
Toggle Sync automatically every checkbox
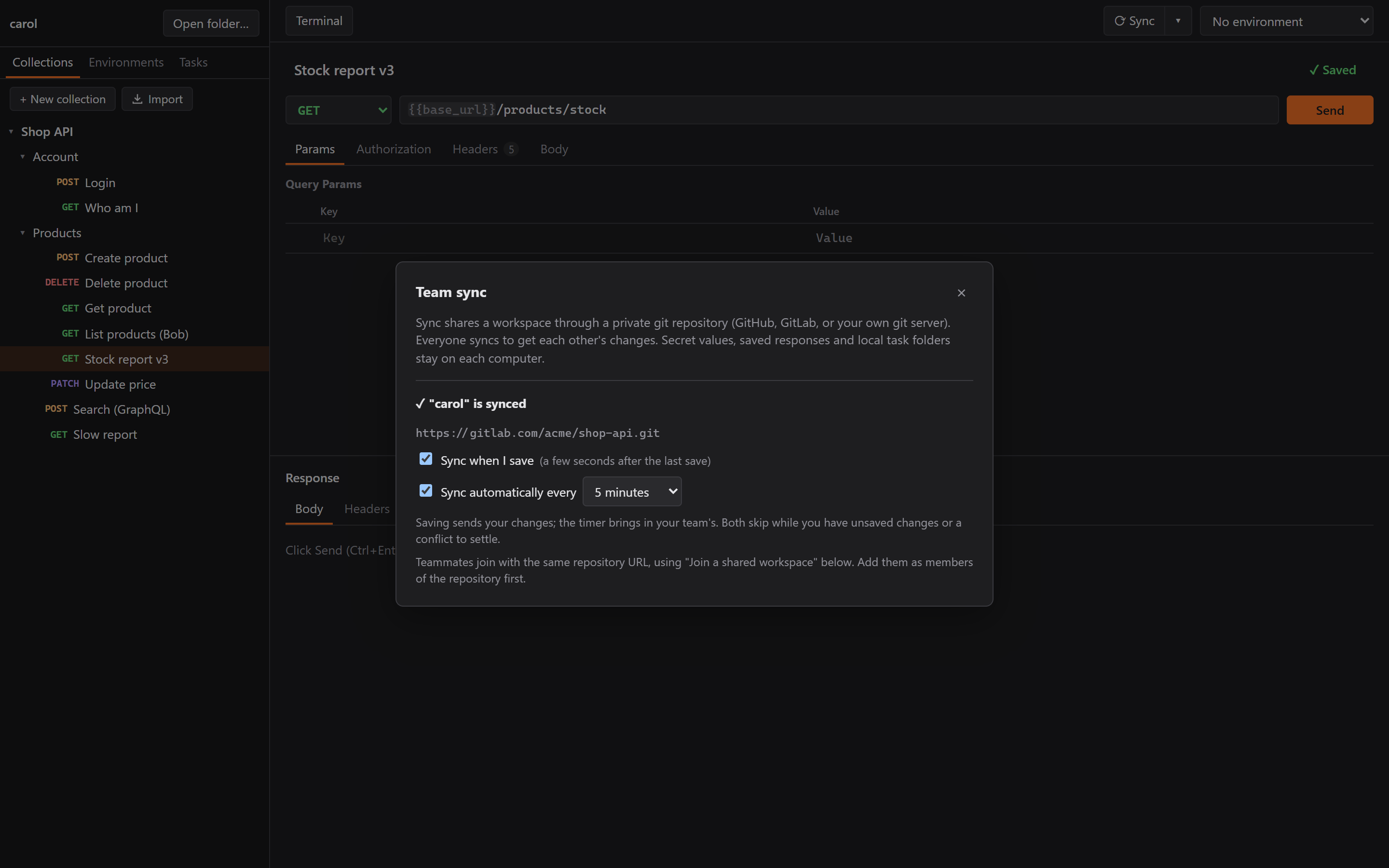tap(425, 490)
